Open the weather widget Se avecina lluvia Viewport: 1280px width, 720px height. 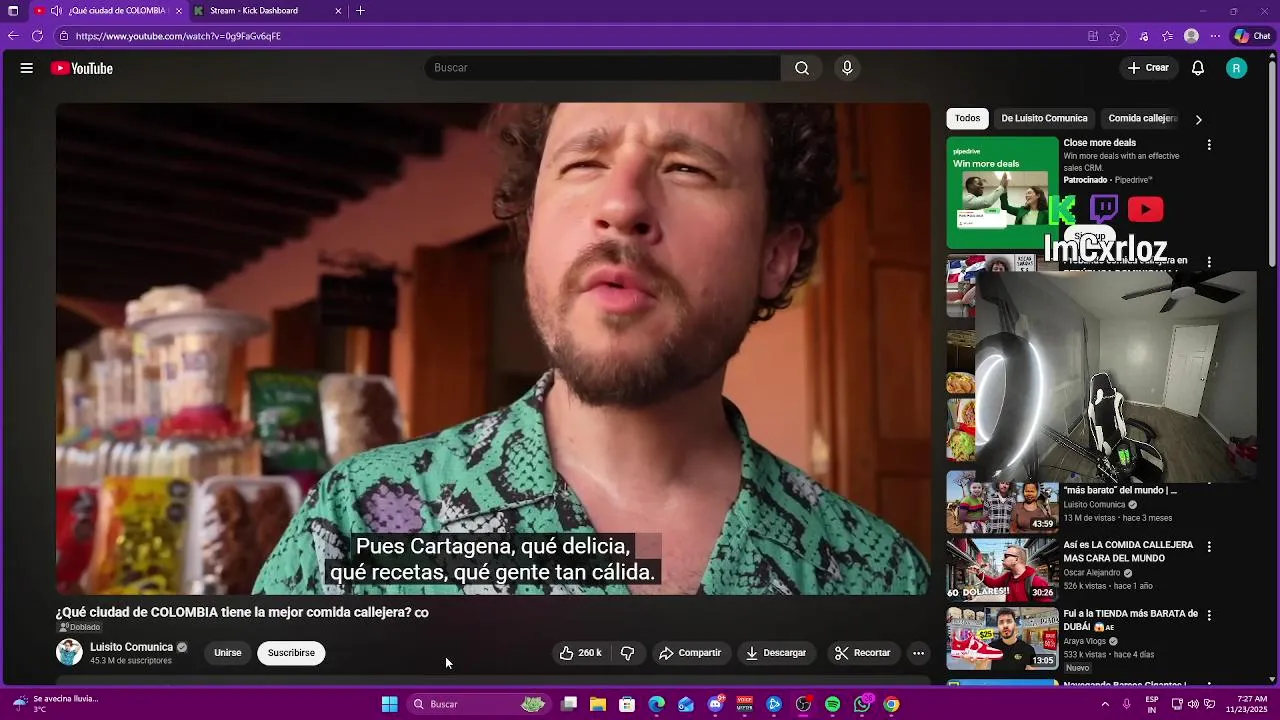click(56, 704)
